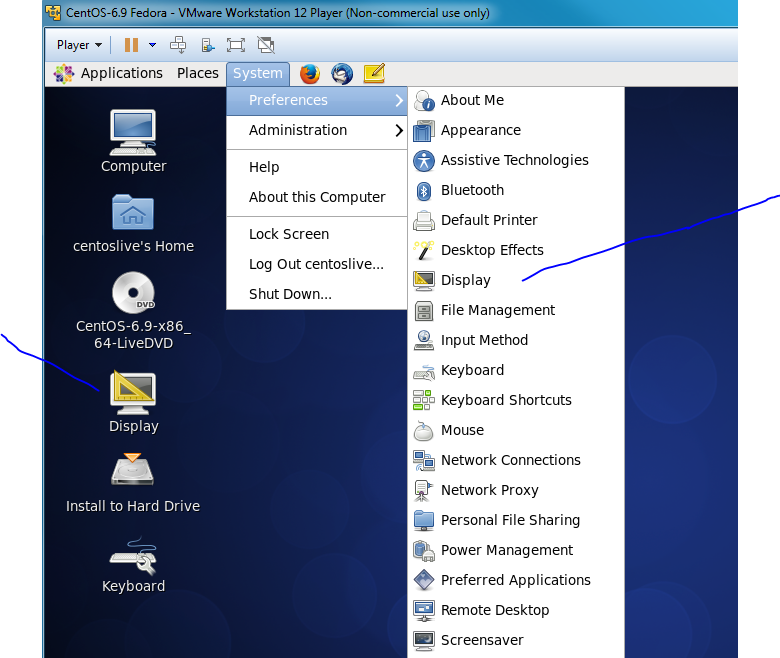Click the VMware window title bar icon
The width and height of the screenshot is (780, 658).
tap(53, 12)
